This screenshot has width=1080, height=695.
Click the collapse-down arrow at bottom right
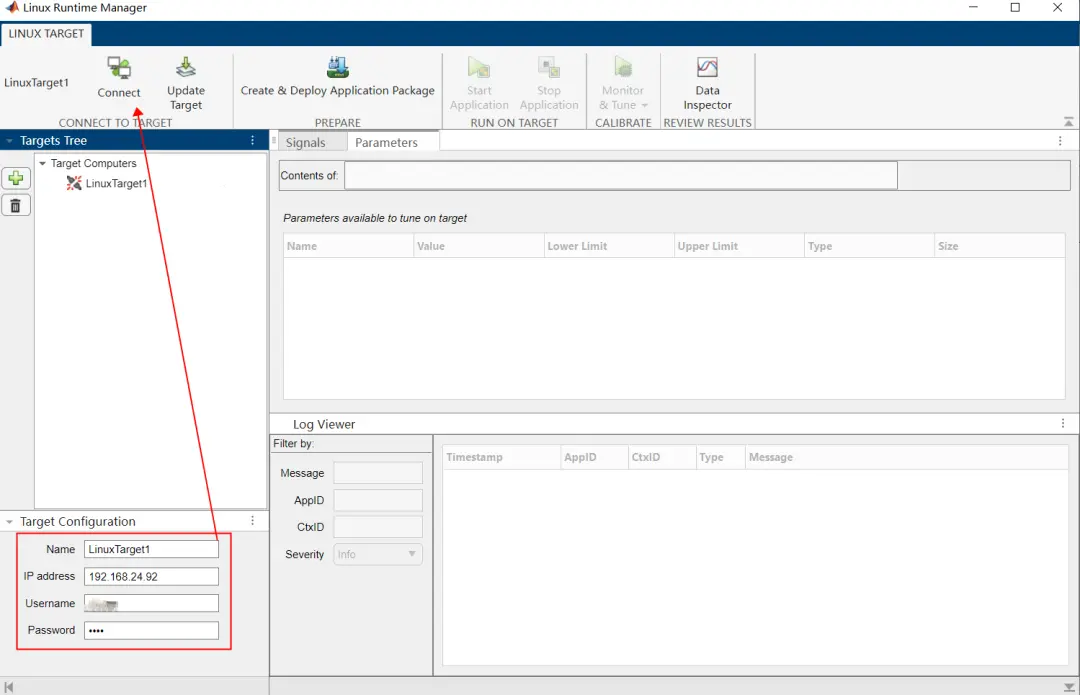(x=1069, y=687)
